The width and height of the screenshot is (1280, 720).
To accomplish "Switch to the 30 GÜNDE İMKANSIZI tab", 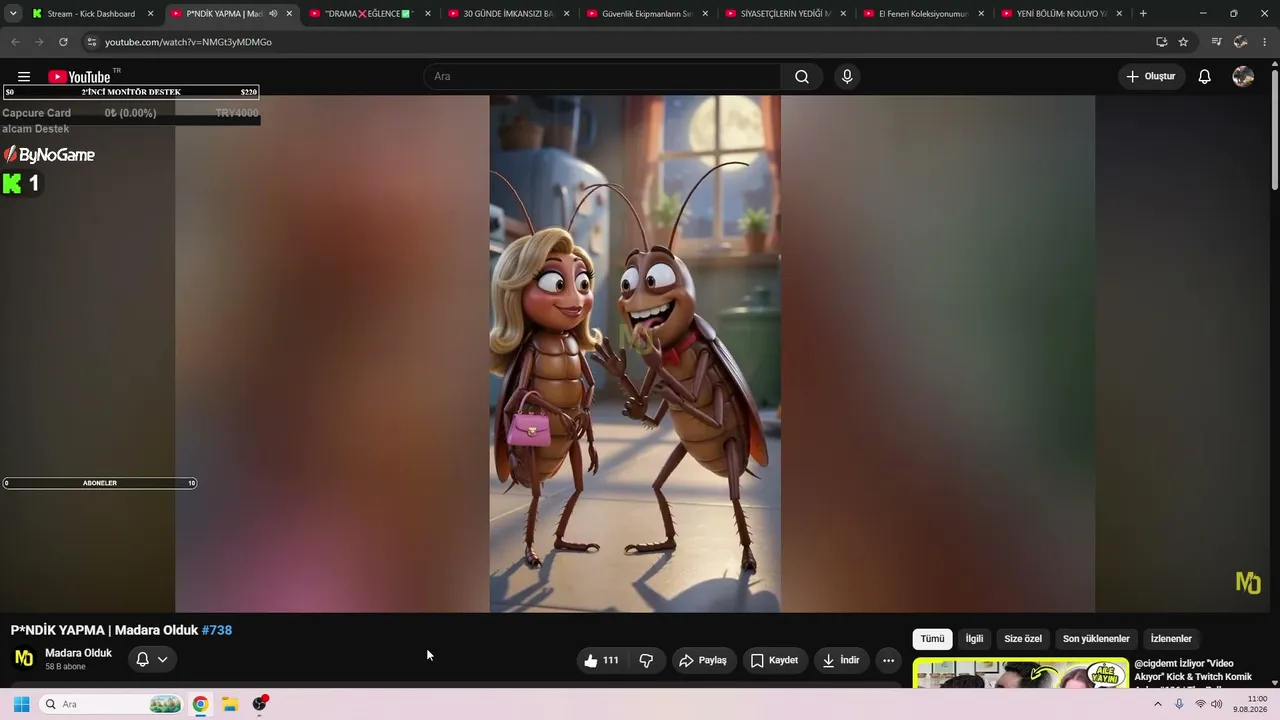I will click(x=508, y=14).
